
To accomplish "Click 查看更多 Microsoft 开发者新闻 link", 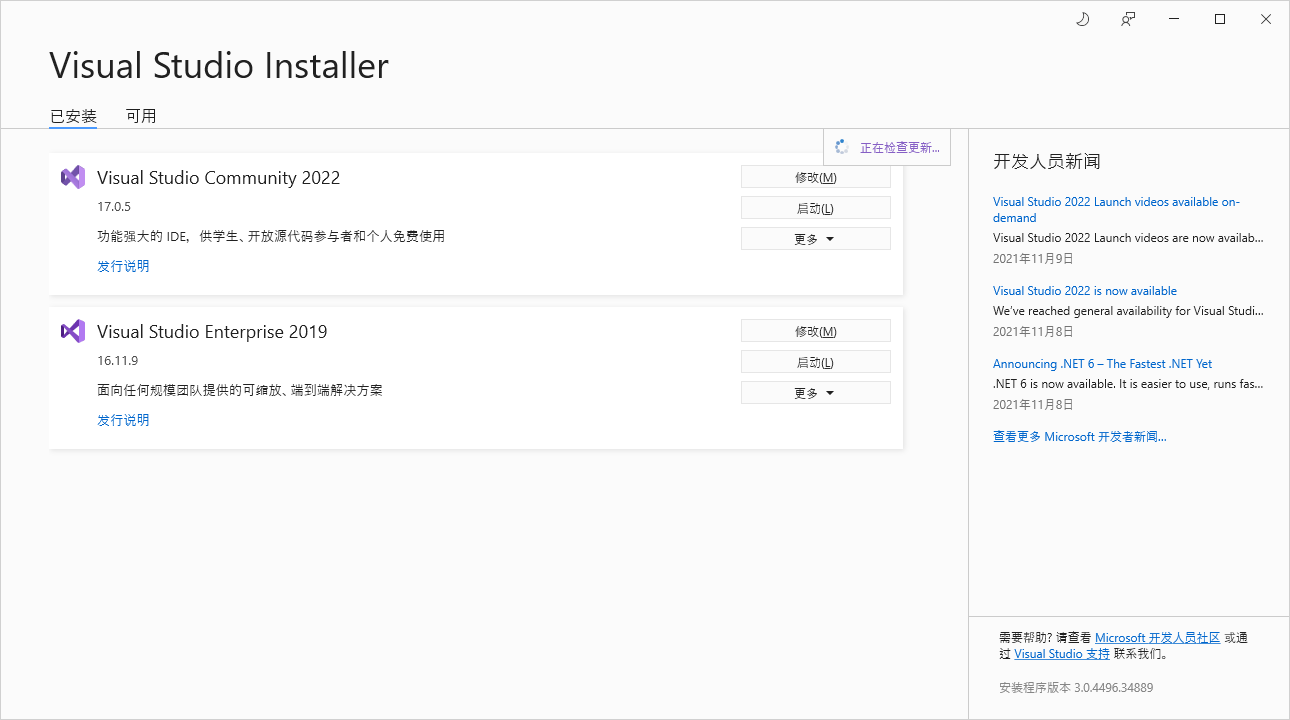I will pos(1080,436).
